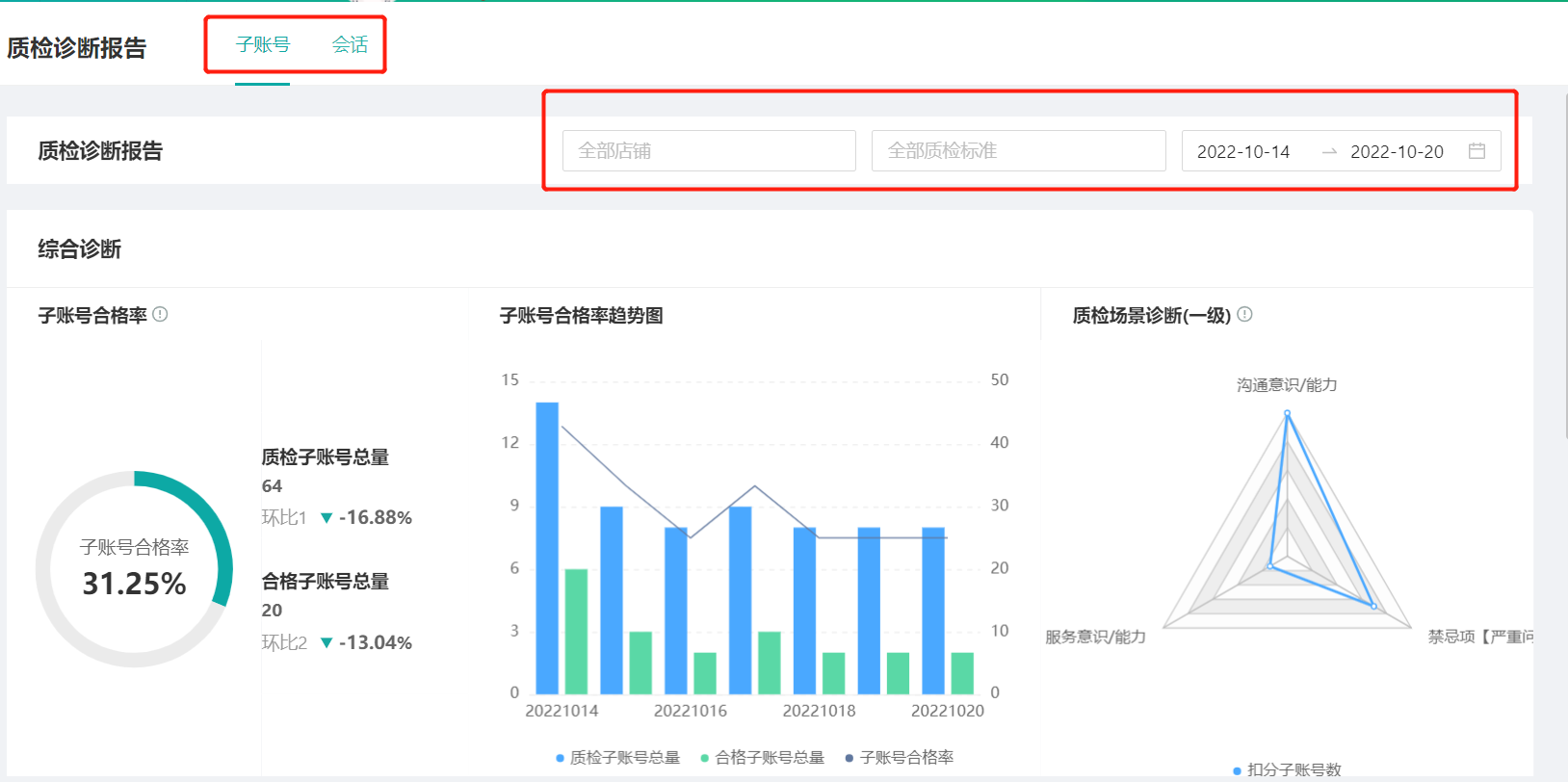Click the green bar above 20221014

point(576,632)
